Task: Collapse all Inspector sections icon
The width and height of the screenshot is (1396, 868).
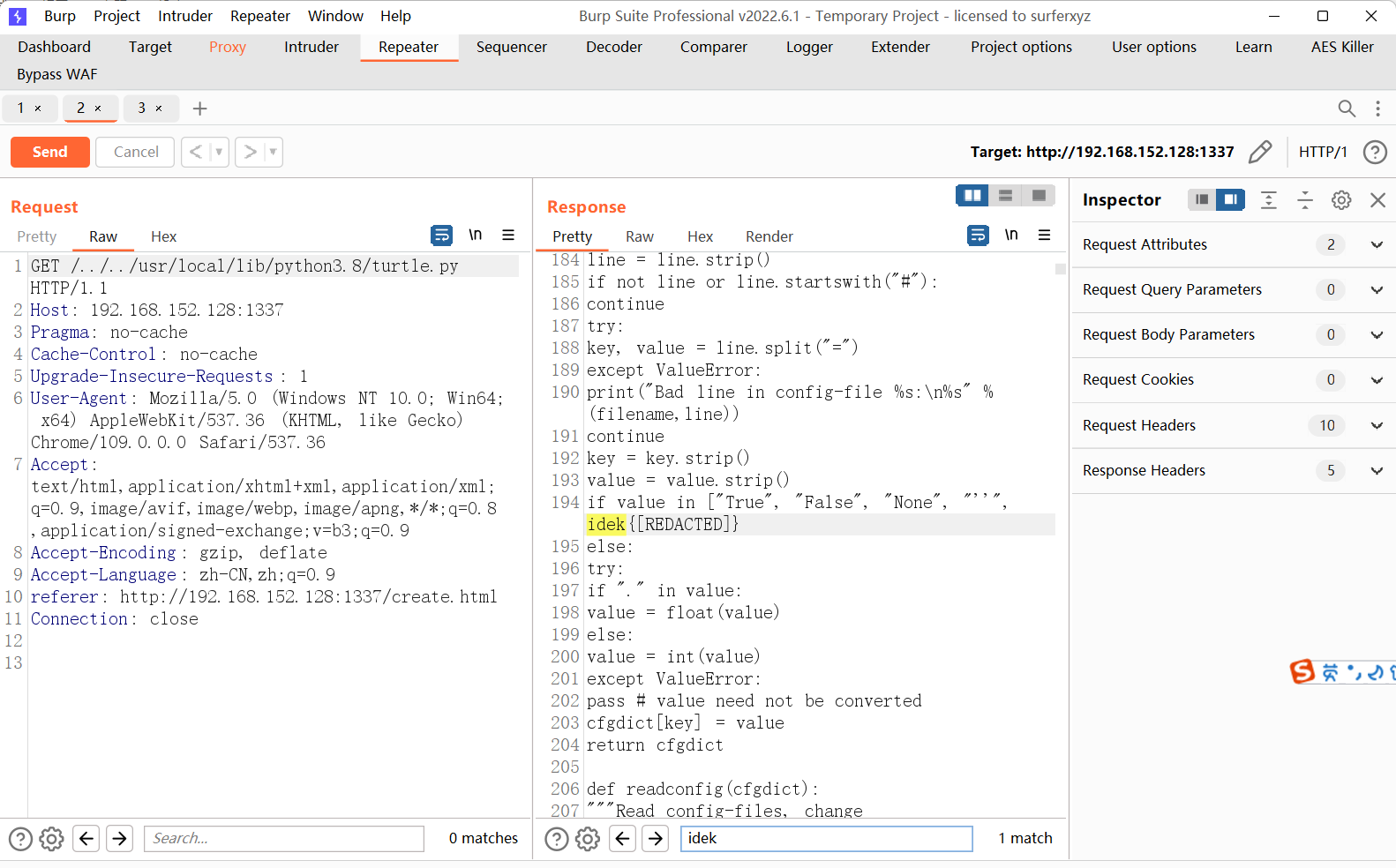Action: pyautogui.click(x=1305, y=200)
